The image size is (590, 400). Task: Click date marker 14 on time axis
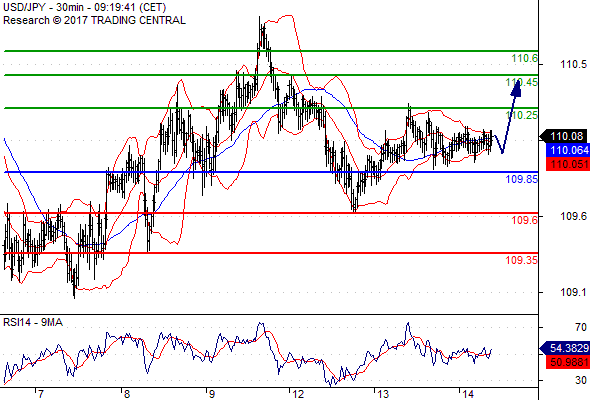(x=468, y=394)
